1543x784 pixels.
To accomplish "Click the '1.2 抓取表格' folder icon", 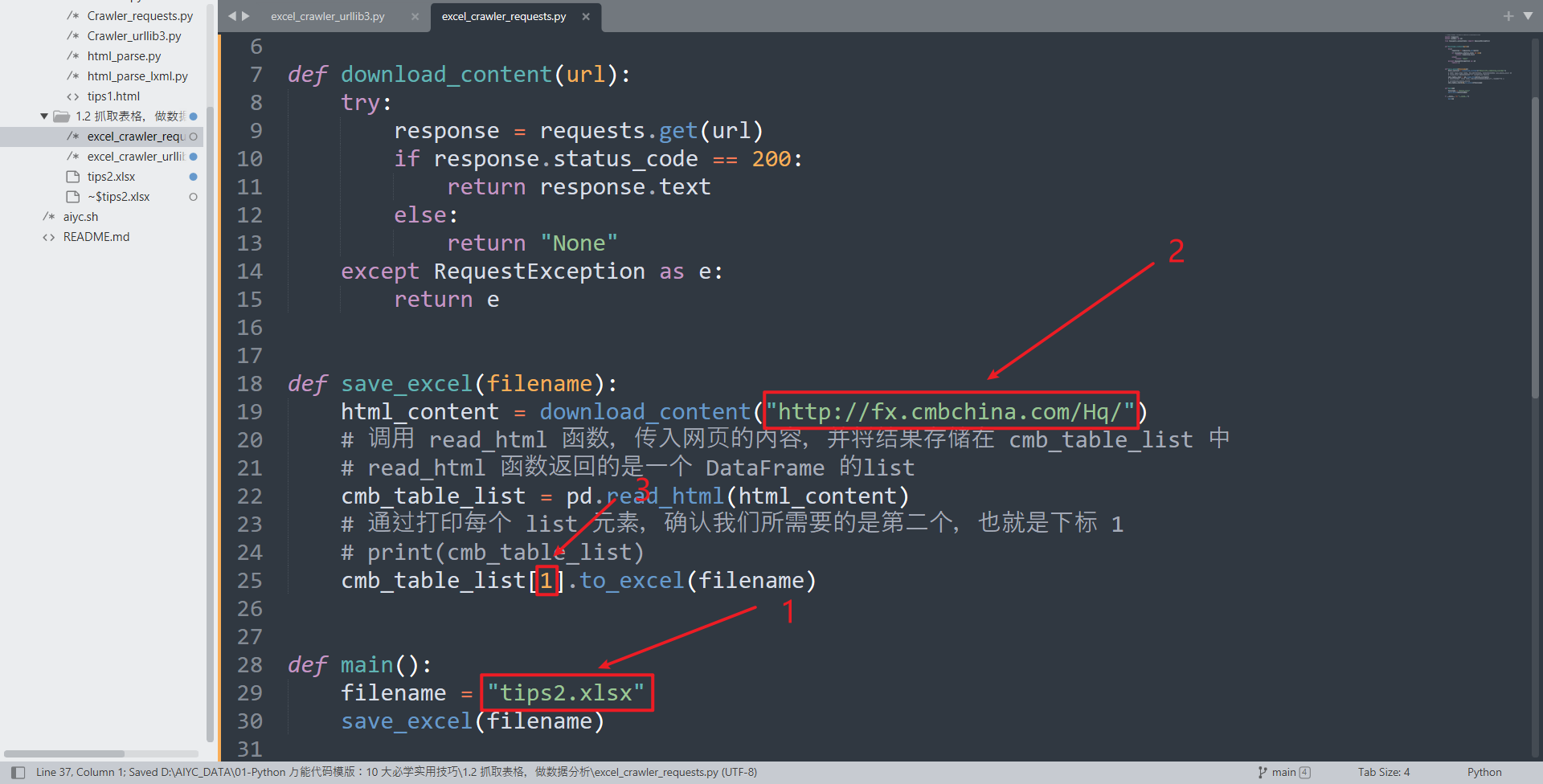I will point(61,116).
